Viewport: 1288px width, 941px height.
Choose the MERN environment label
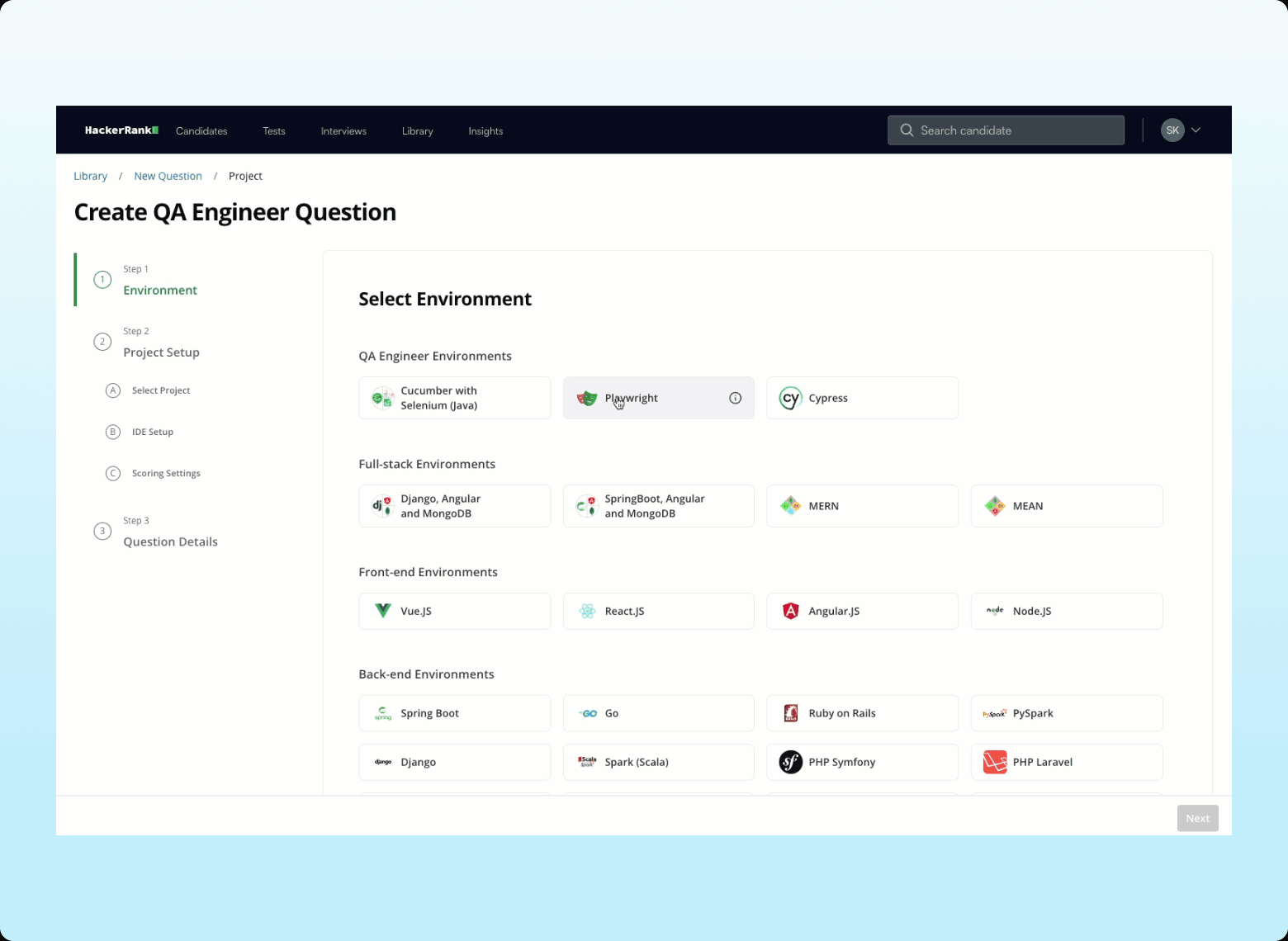click(824, 506)
